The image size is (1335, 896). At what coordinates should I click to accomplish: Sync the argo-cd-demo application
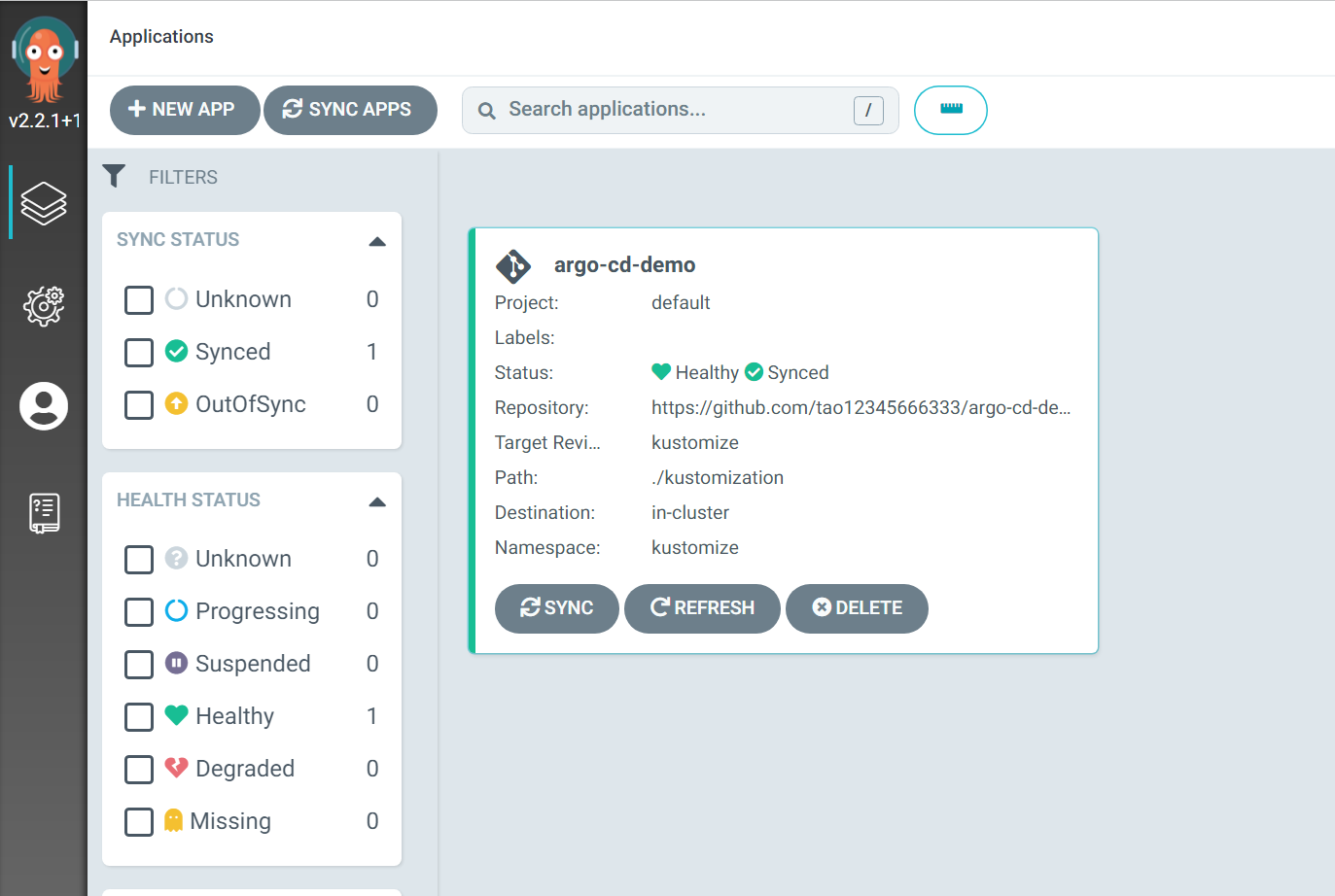tap(557, 608)
